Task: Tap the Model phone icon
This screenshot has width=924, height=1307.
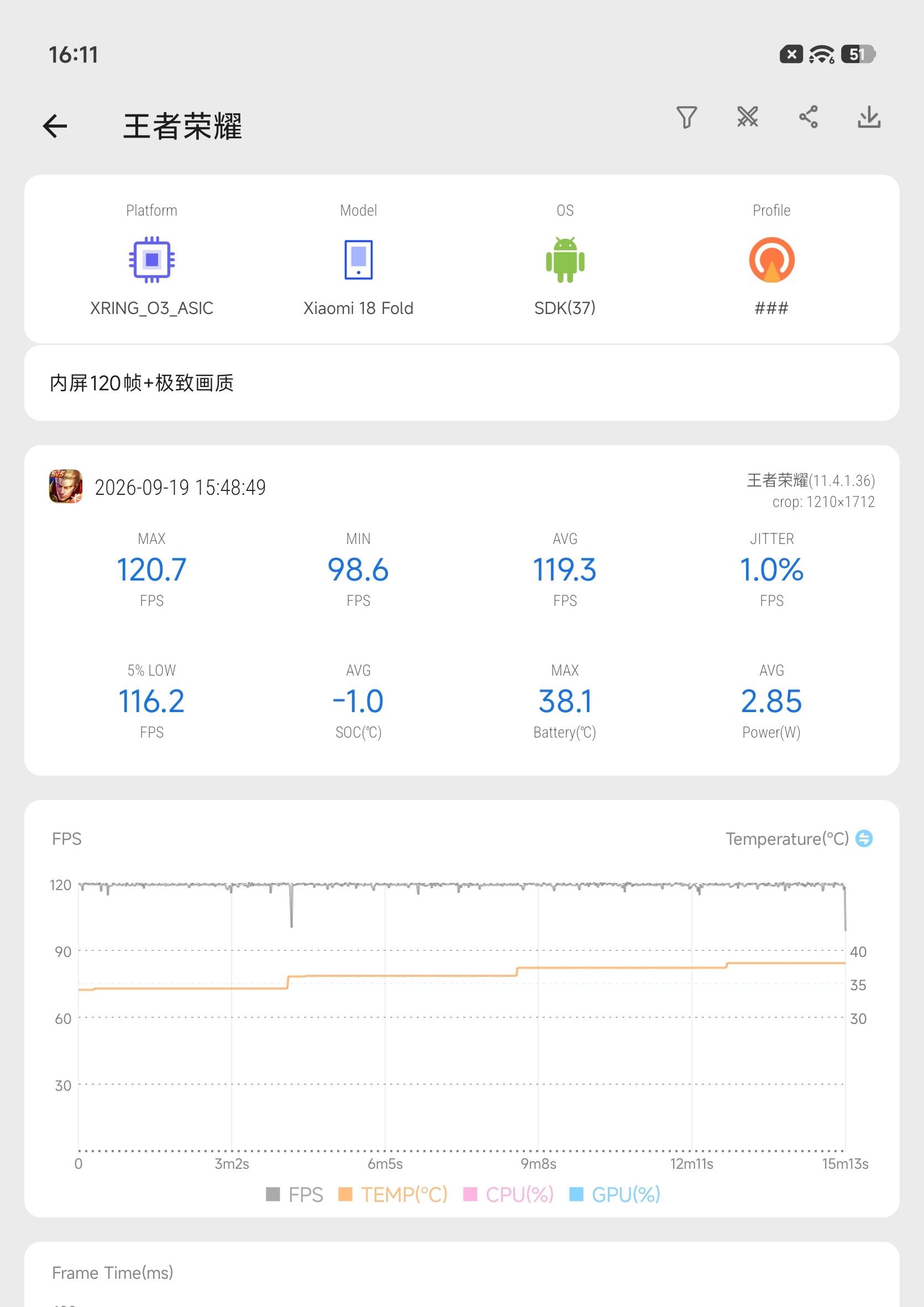Action: 359,260
